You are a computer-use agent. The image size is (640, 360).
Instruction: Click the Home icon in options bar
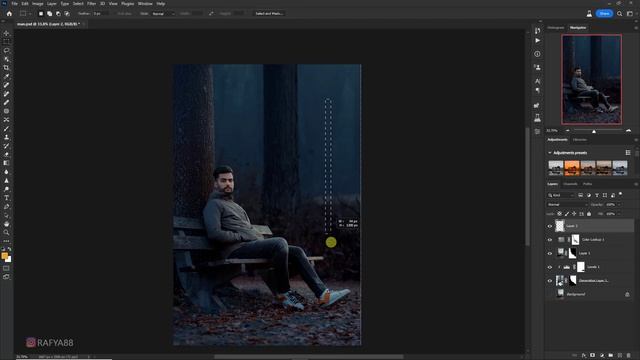click(9, 13)
